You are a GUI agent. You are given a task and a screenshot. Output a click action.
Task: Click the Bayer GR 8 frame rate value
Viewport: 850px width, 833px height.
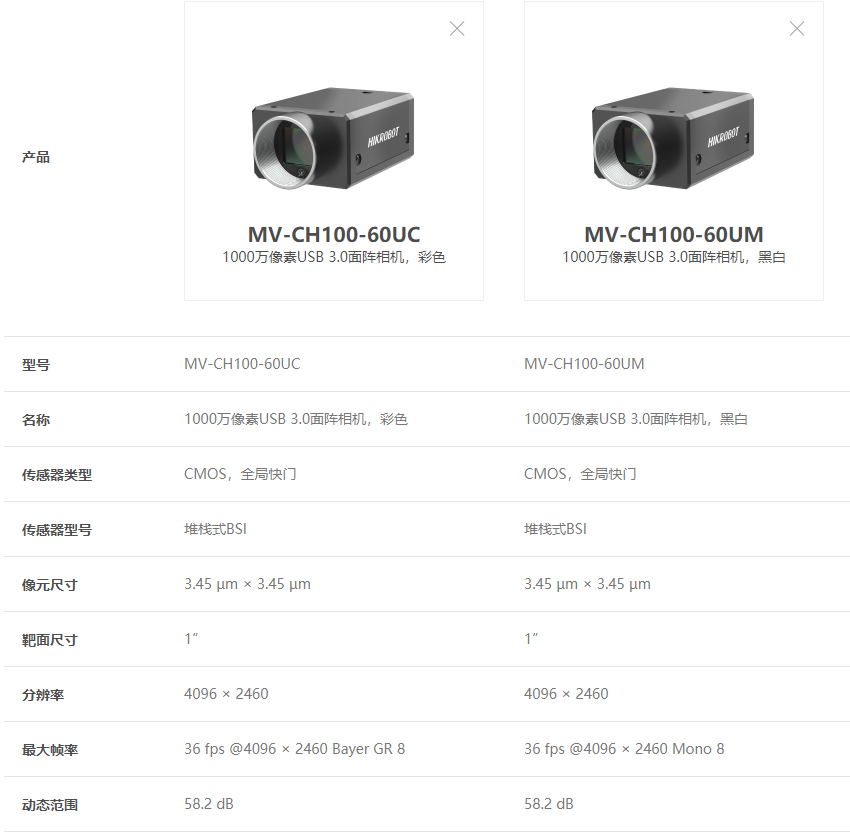pyautogui.click(x=295, y=749)
